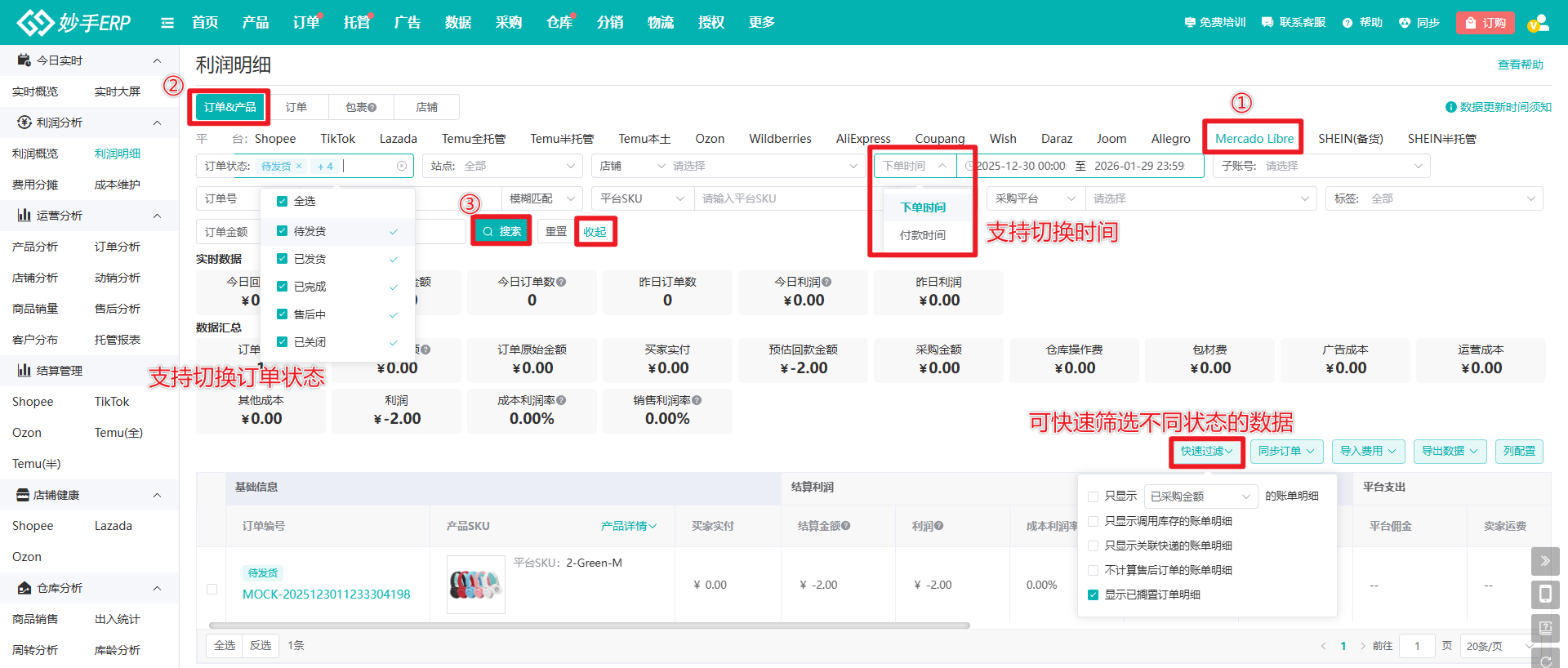Click the double-arrow expand icon at right edge

click(x=1544, y=561)
